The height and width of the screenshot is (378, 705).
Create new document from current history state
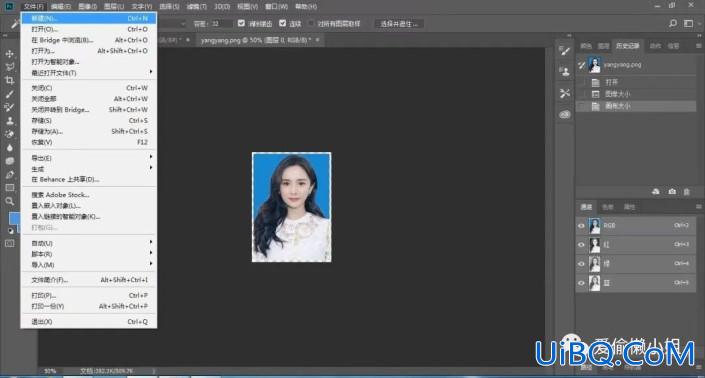click(656, 192)
